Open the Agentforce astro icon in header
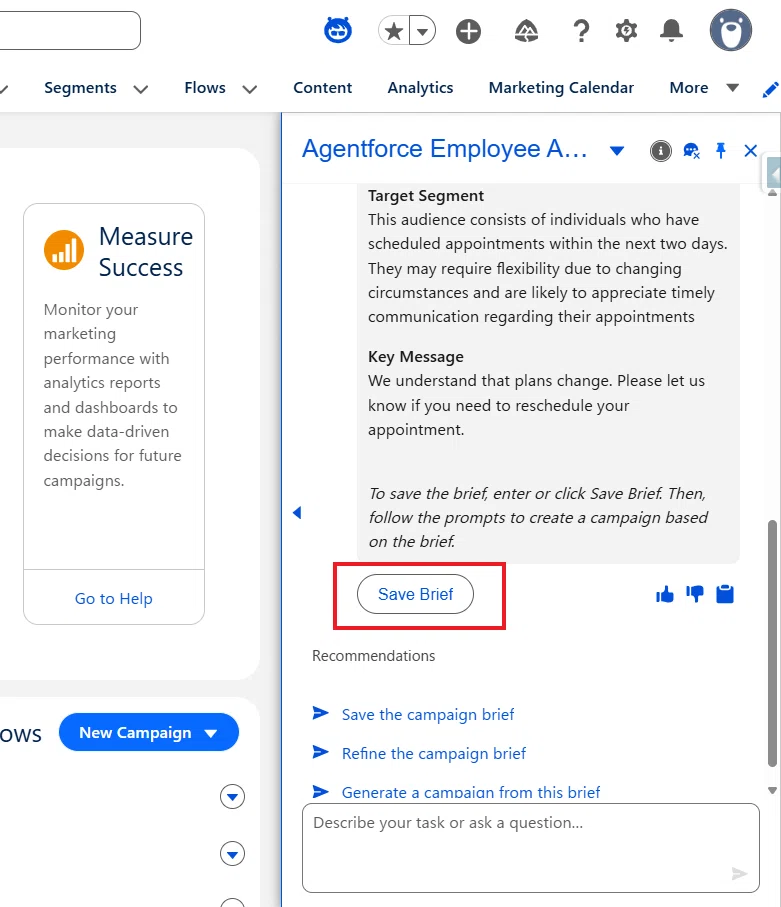The width and height of the screenshot is (781, 907). [x=337, y=30]
